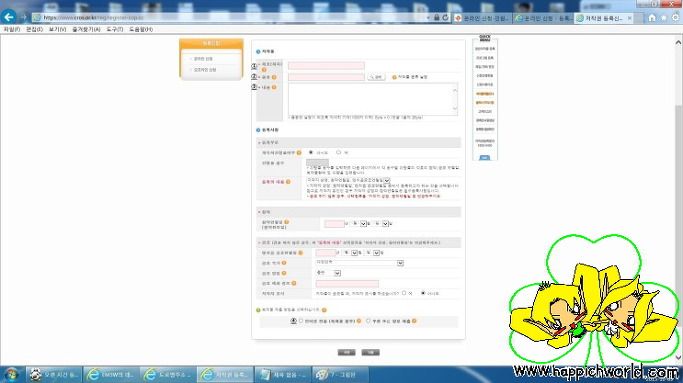Open the browser tools gear icon

(675, 17)
